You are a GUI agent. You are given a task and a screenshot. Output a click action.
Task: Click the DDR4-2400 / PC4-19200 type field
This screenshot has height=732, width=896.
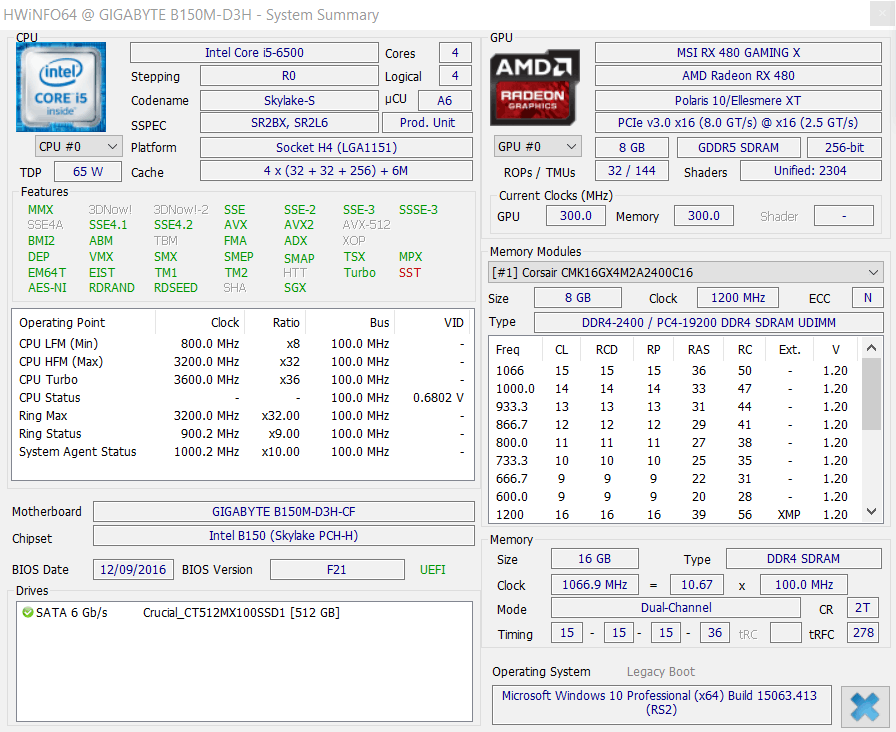tap(709, 322)
